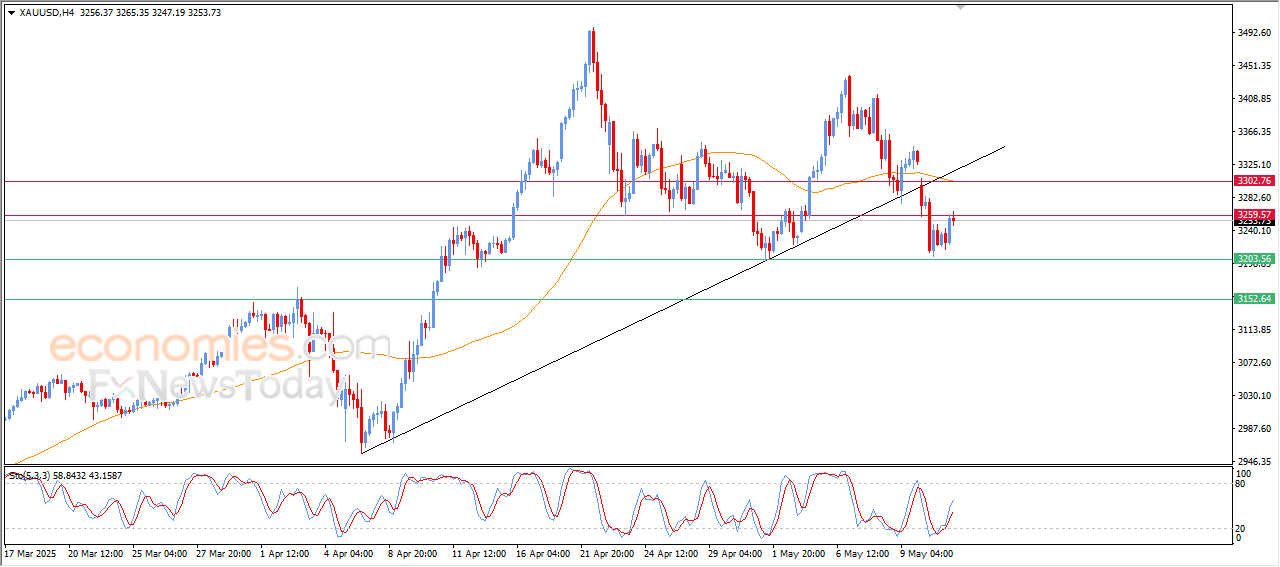Screen dimensions: 1280x567
Task: Click the 3282.60 price axis value
Action: click(x=1255, y=198)
